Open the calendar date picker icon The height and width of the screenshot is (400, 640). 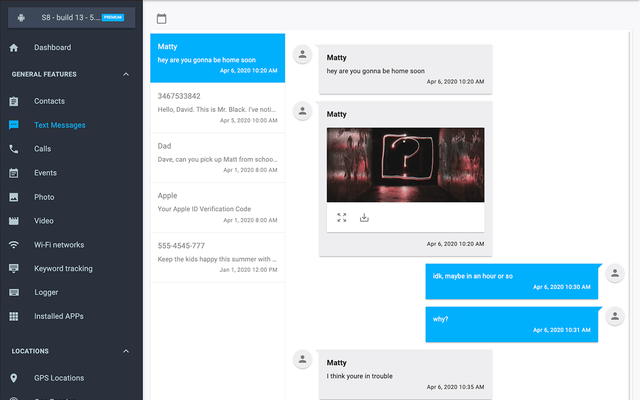coord(162,18)
